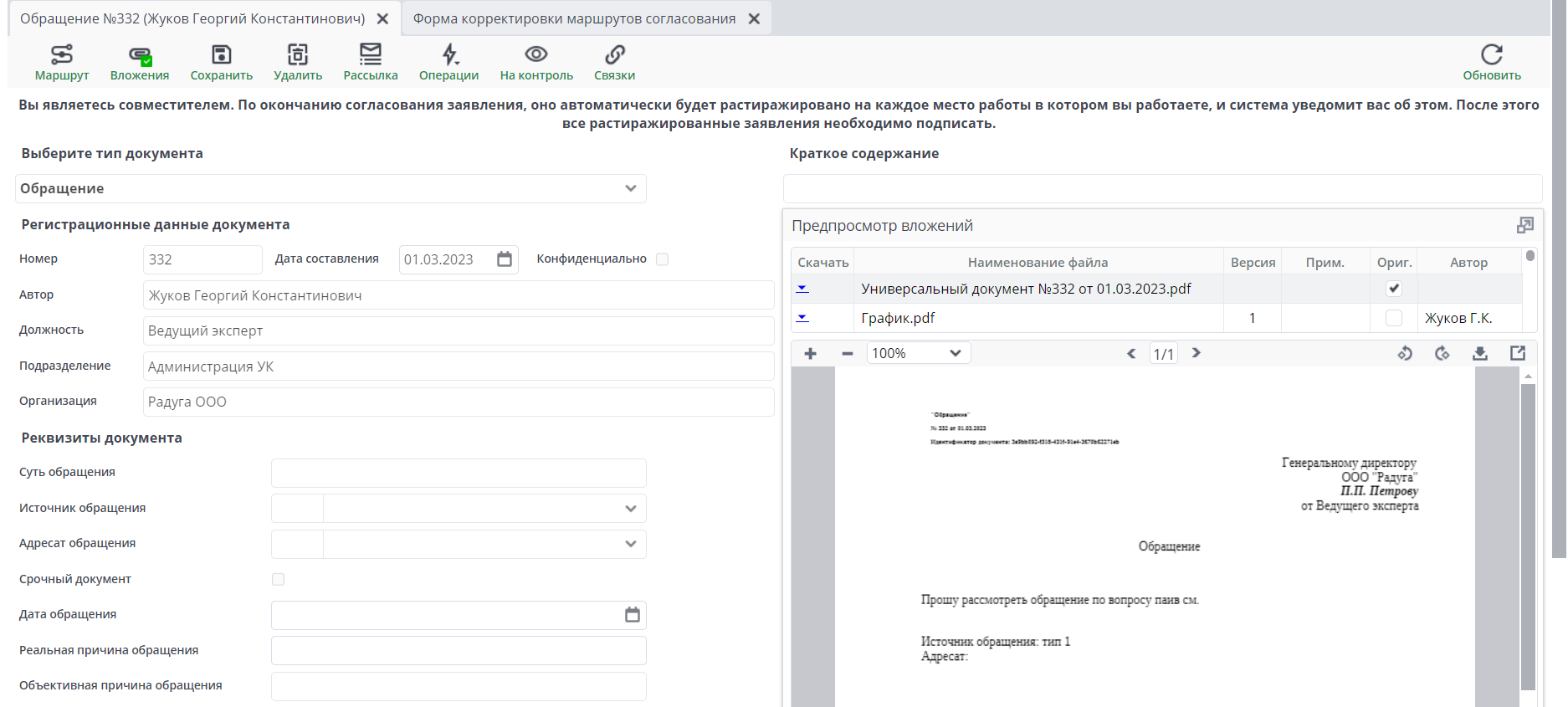The width and height of the screenshot is (1568, 707).
Task: Switch to Форма корректировки маршрутов согласования tab
Action: click(574, 18)
